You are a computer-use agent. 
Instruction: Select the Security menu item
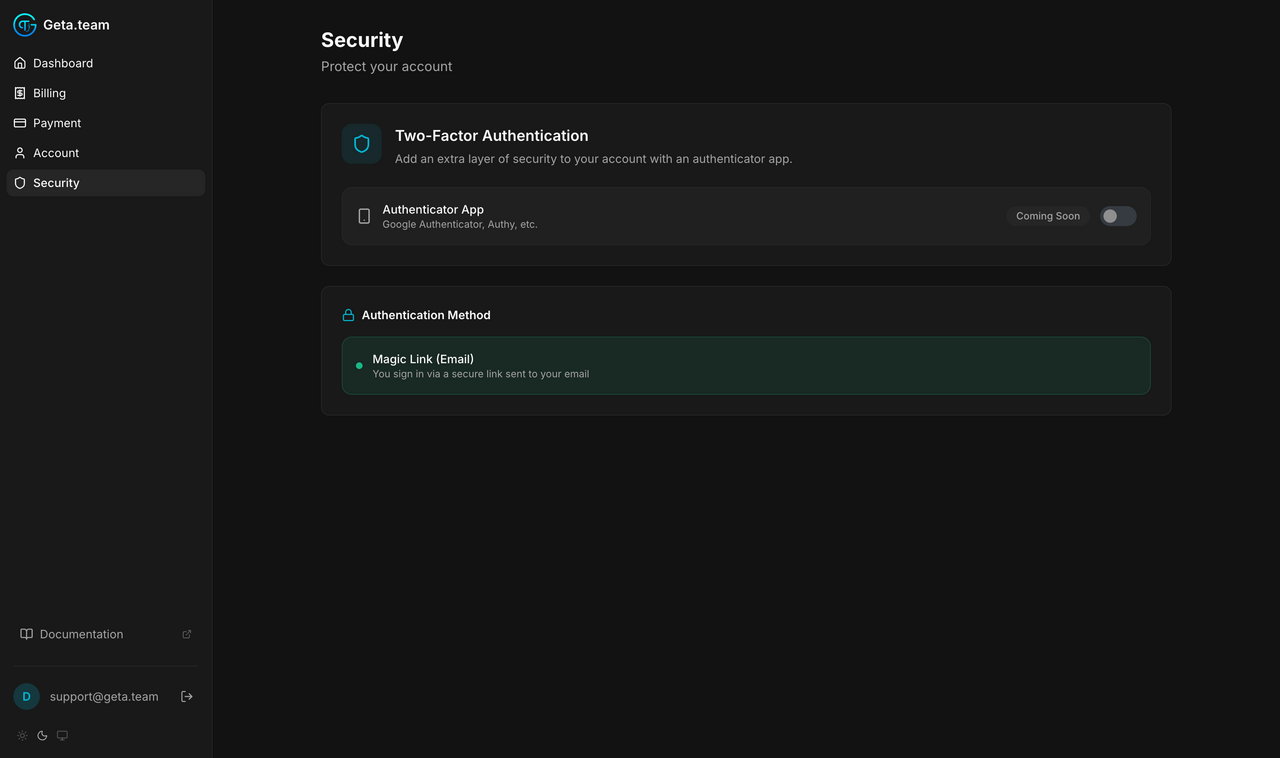pyautogui.click(x=106, y=183)
